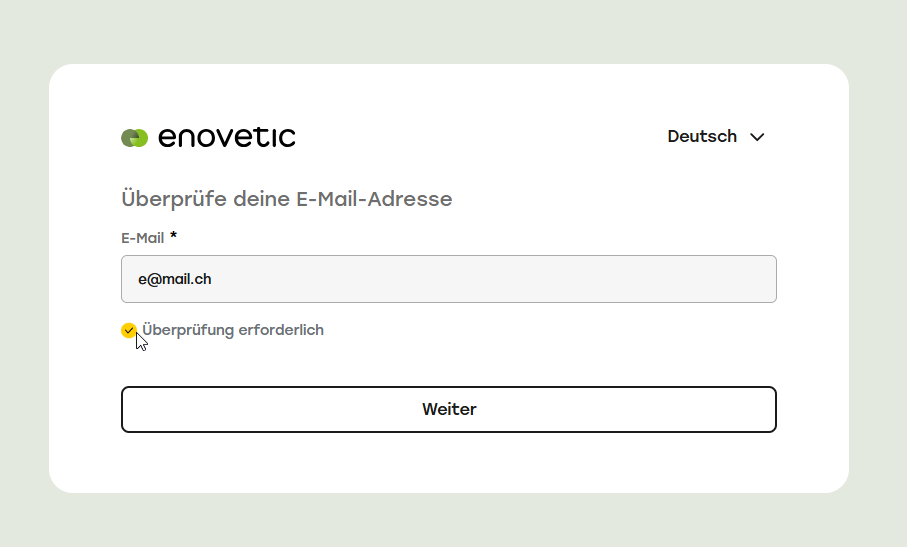
Task: Click the required asterisk beside E-Mail
Action: (173, 235)
